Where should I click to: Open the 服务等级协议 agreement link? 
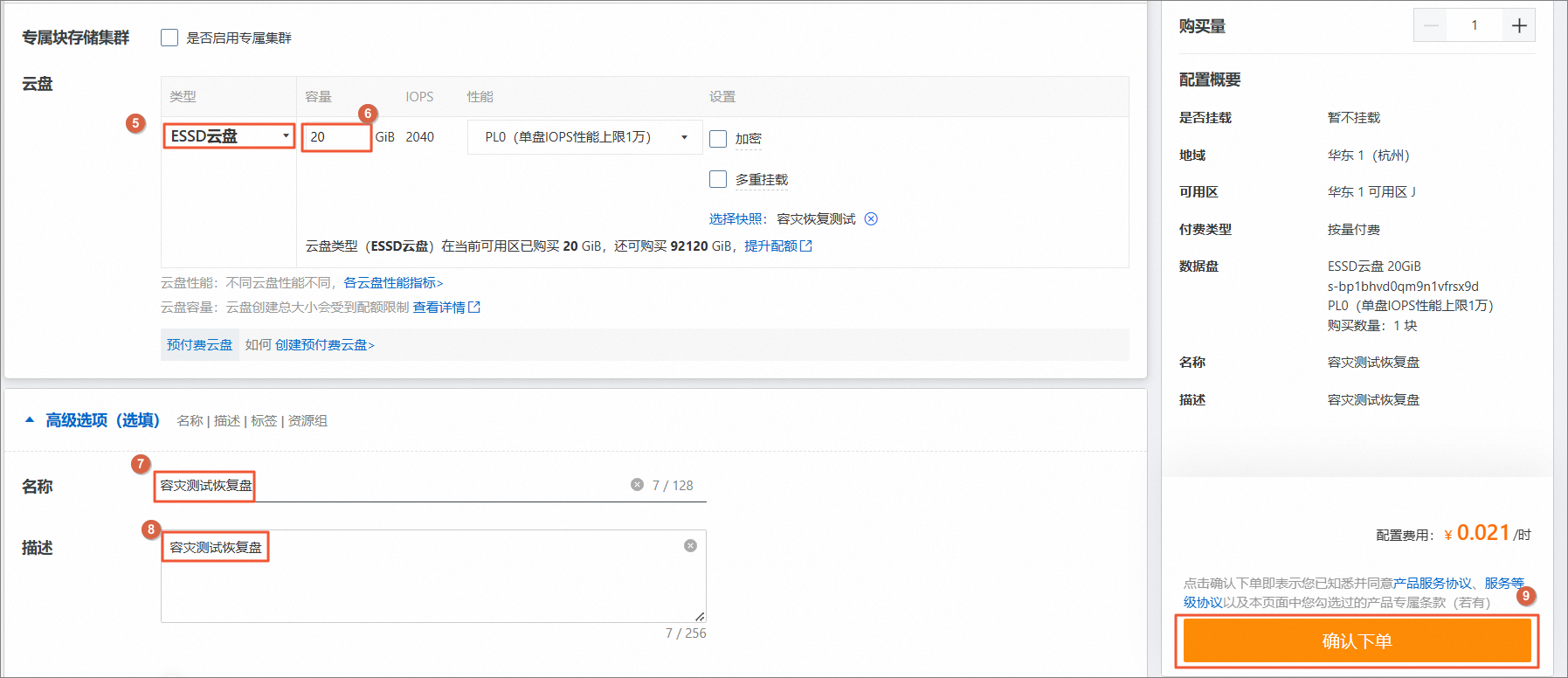coord(1504,583)
